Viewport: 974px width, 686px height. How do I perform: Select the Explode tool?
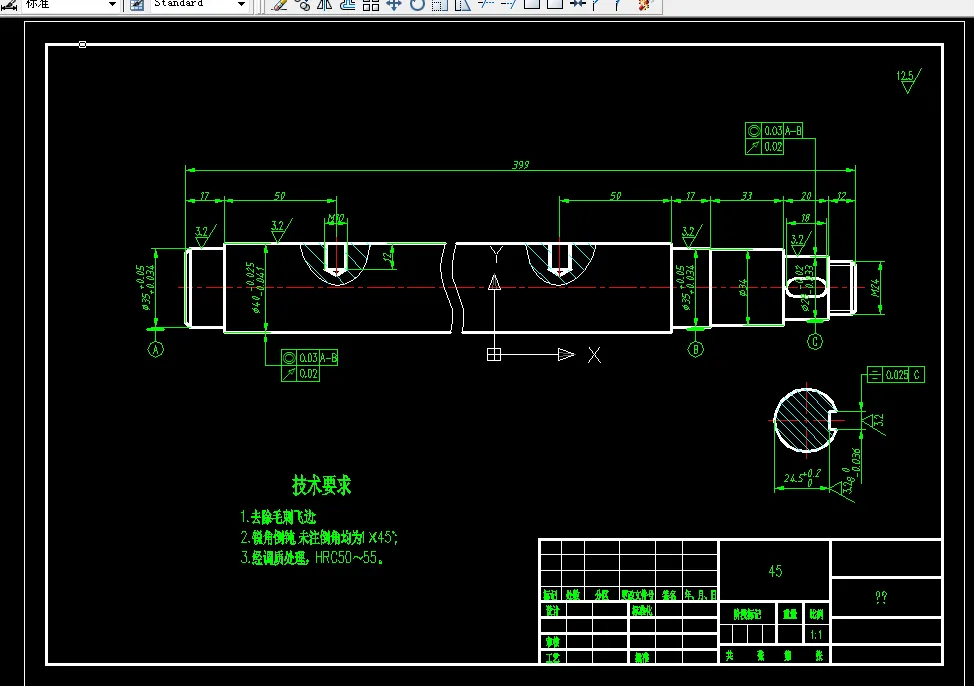[645, 5]
